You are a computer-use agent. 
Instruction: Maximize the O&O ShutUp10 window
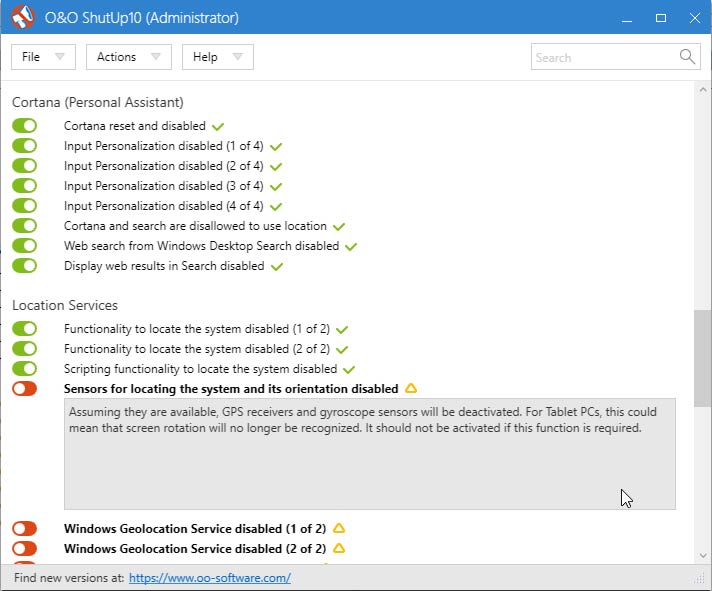pos(661,18)
